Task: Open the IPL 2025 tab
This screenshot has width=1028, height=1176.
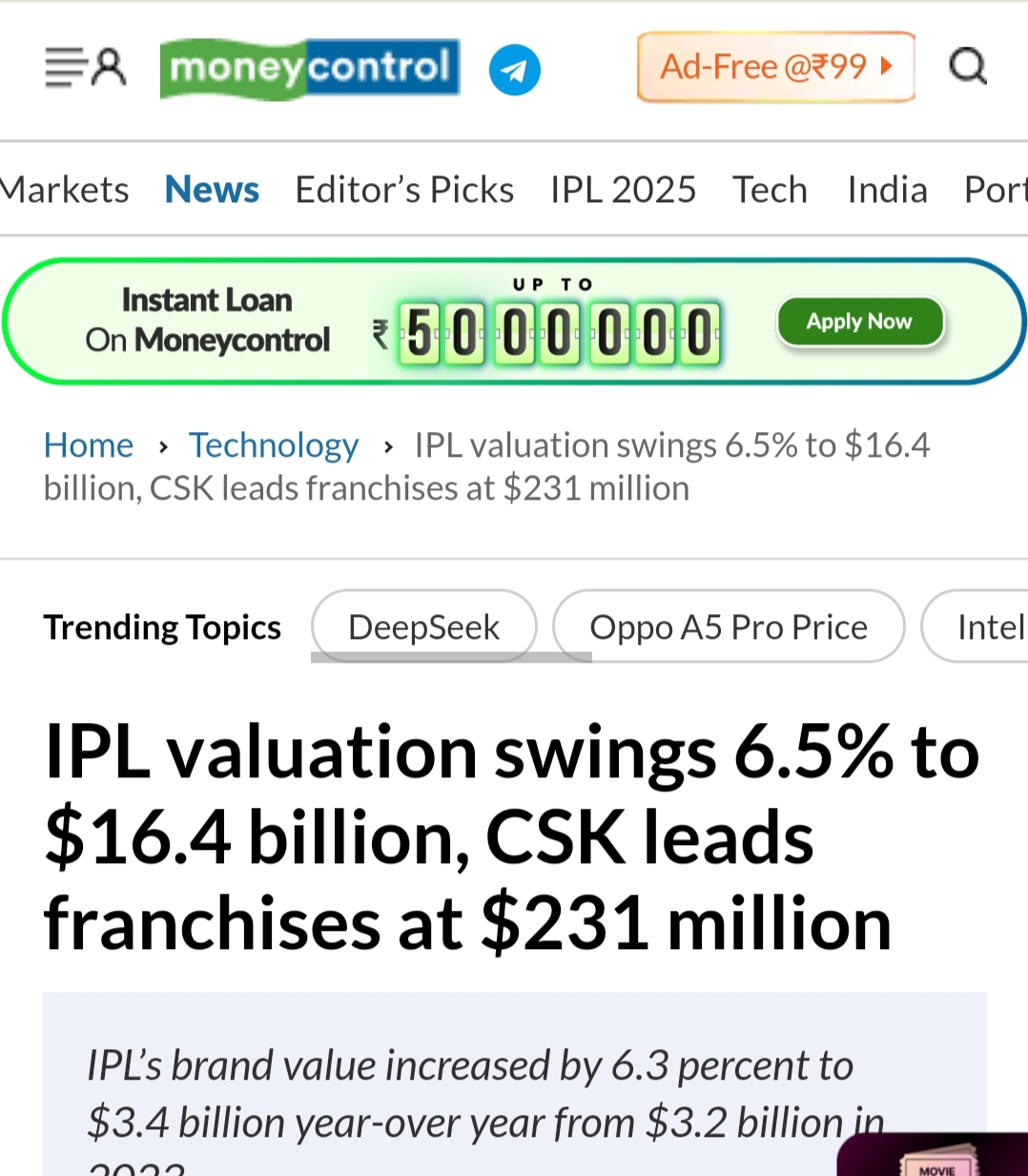Action: tap(623, 190)
